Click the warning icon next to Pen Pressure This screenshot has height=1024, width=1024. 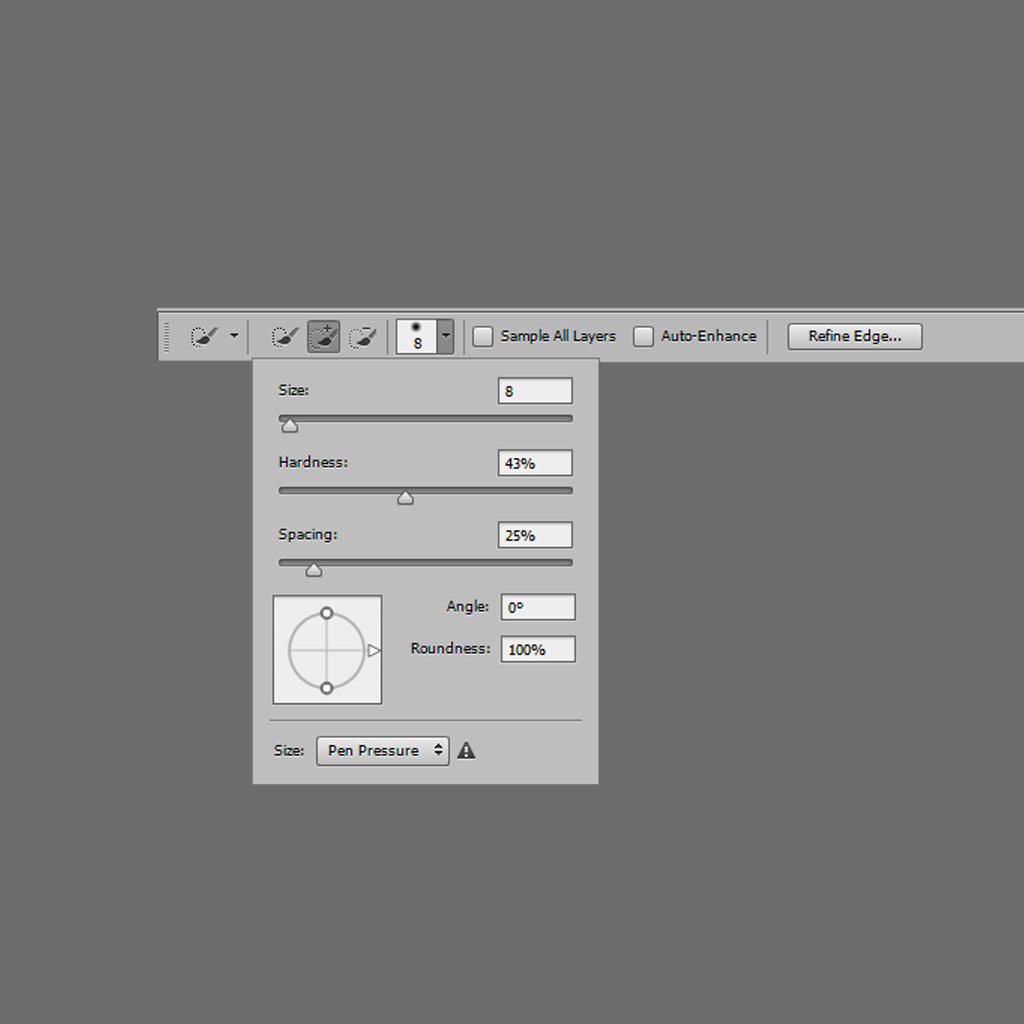(467, 750)
